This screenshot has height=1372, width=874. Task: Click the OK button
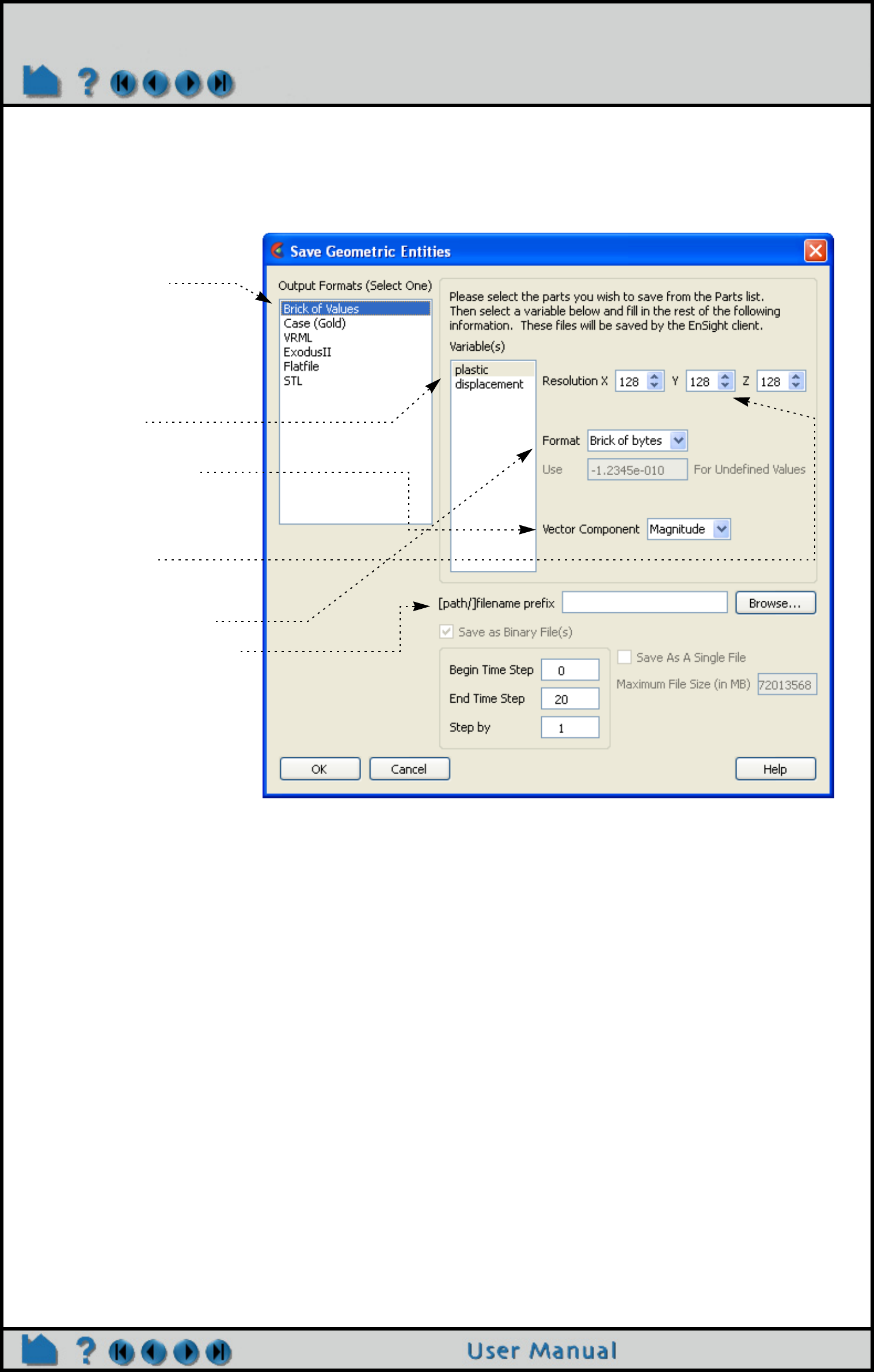tap(320, 769)
